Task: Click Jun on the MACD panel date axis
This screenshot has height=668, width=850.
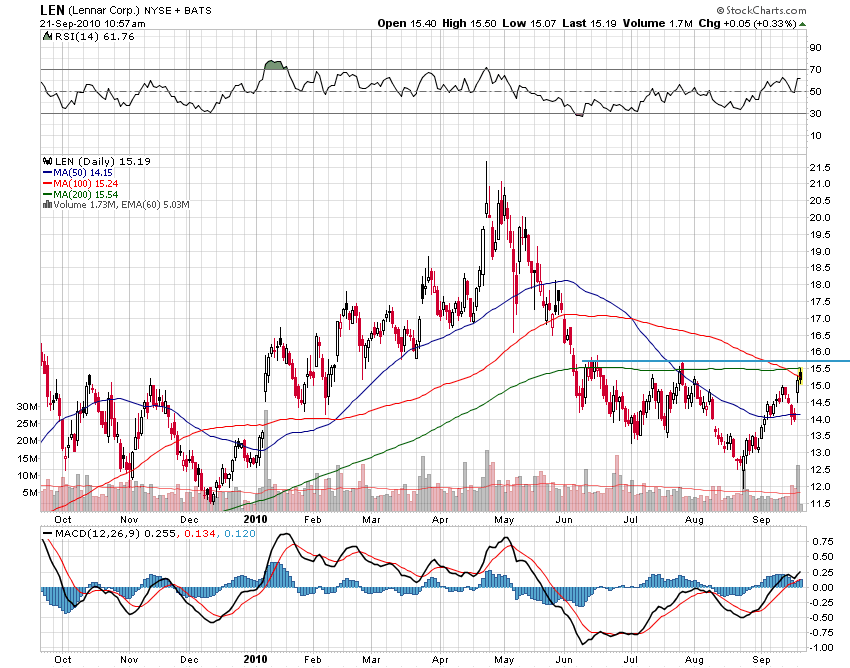Action: [x=564, y=659]
